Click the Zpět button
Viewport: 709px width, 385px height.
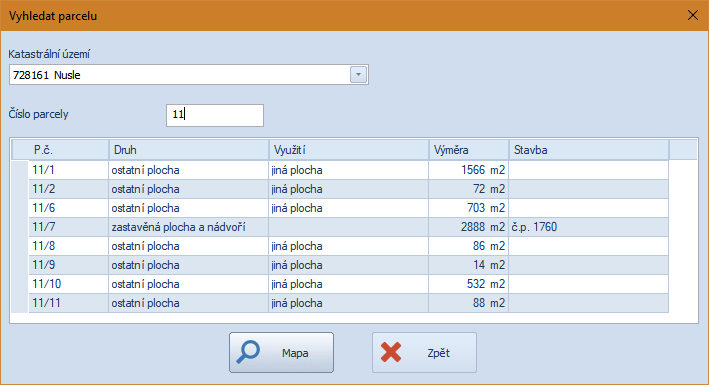tap(424, 352)
